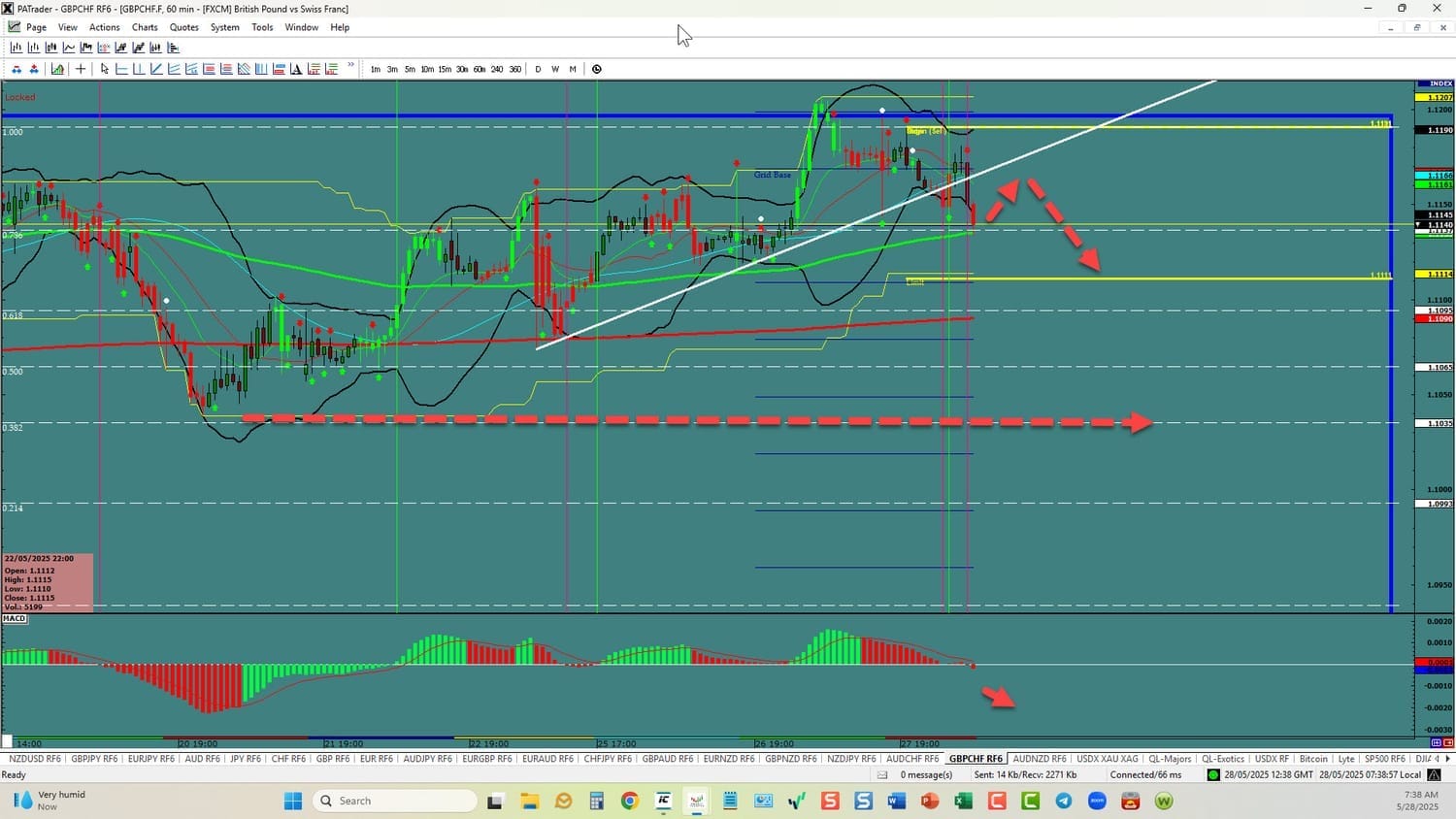Select the arrow pointer cursor tool
Viewport: 1456px width, 819px height.
[105, 69]
